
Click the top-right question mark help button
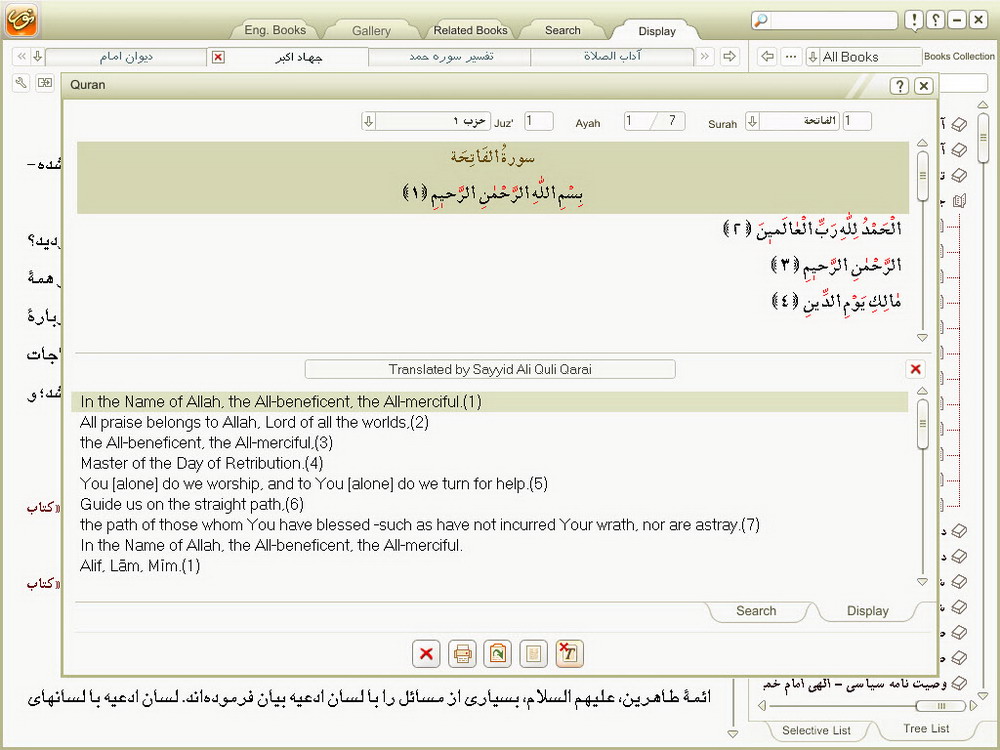point(936,20)
